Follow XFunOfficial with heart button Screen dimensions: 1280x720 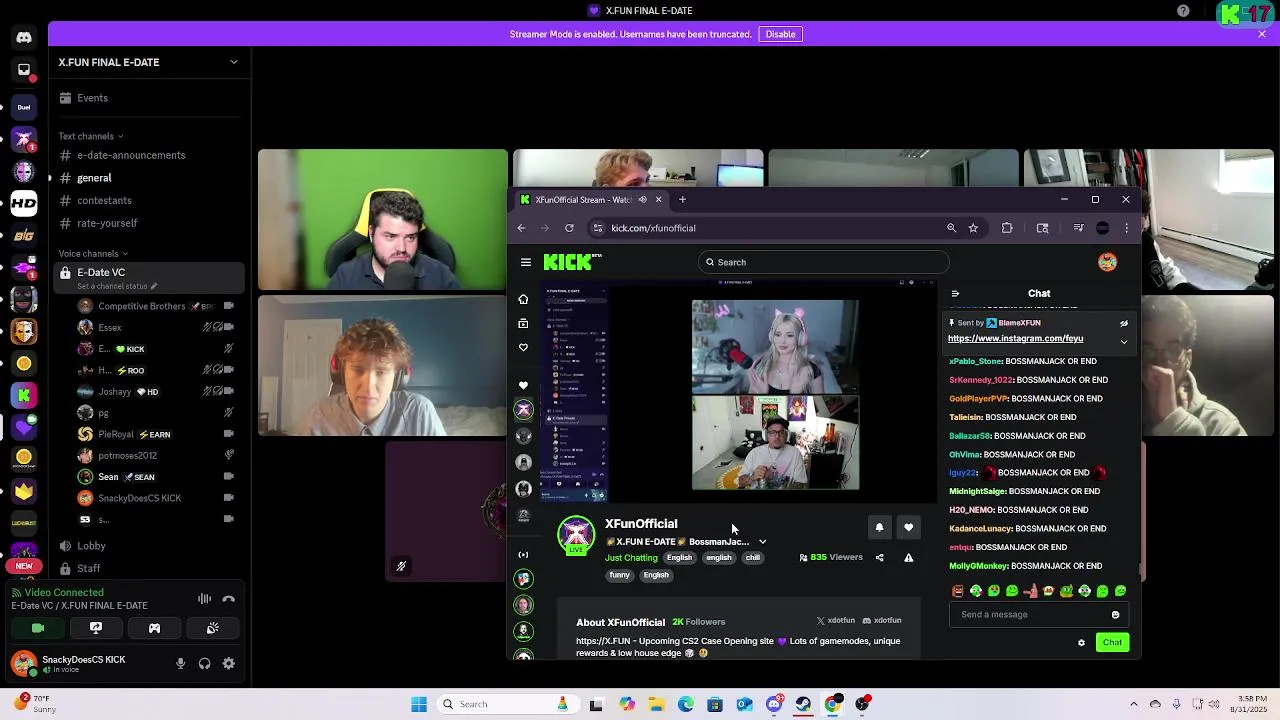[908, 527]
